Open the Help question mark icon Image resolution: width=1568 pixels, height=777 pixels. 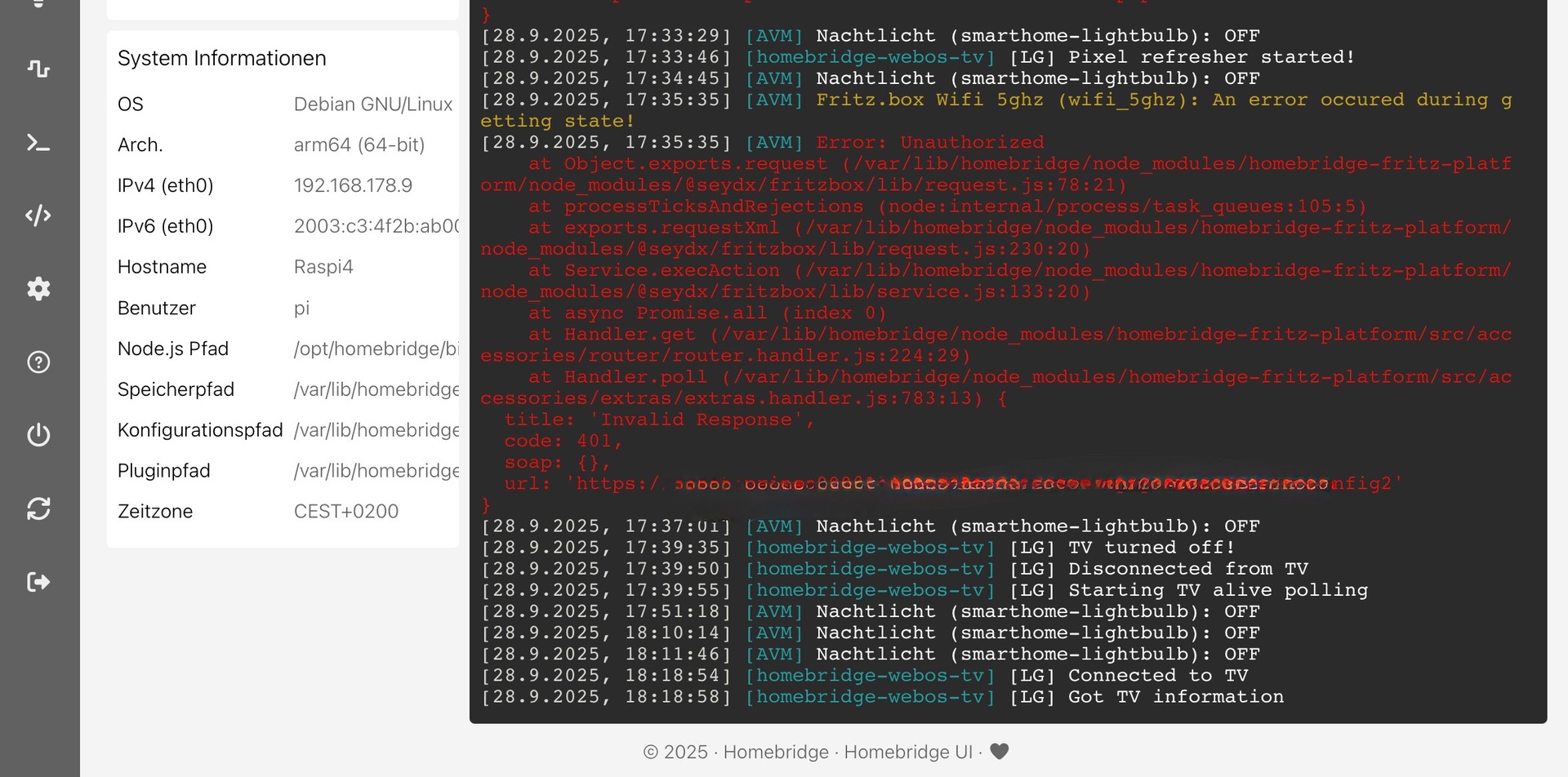38,362
